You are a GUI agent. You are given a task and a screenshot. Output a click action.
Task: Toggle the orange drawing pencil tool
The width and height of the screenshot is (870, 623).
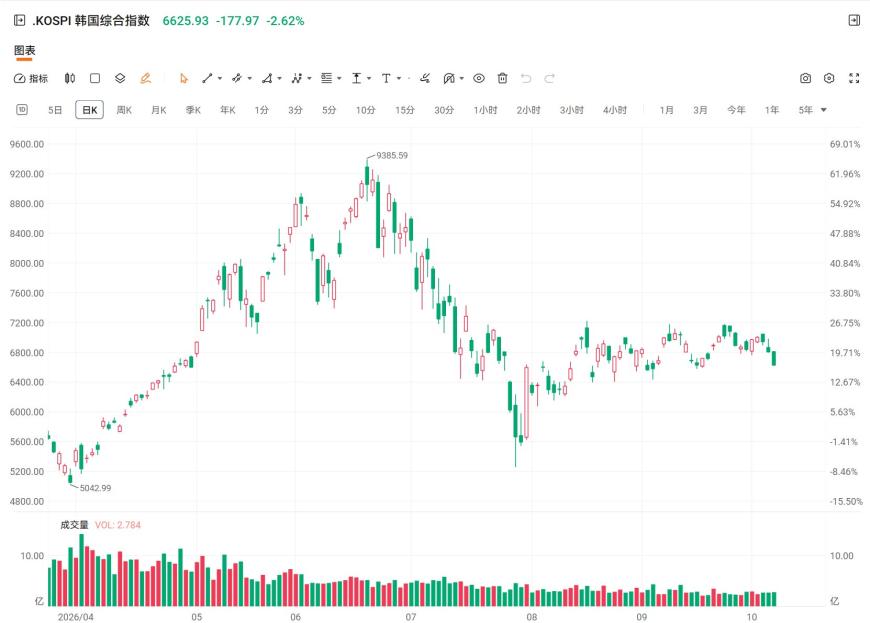[x=145, y=78]
